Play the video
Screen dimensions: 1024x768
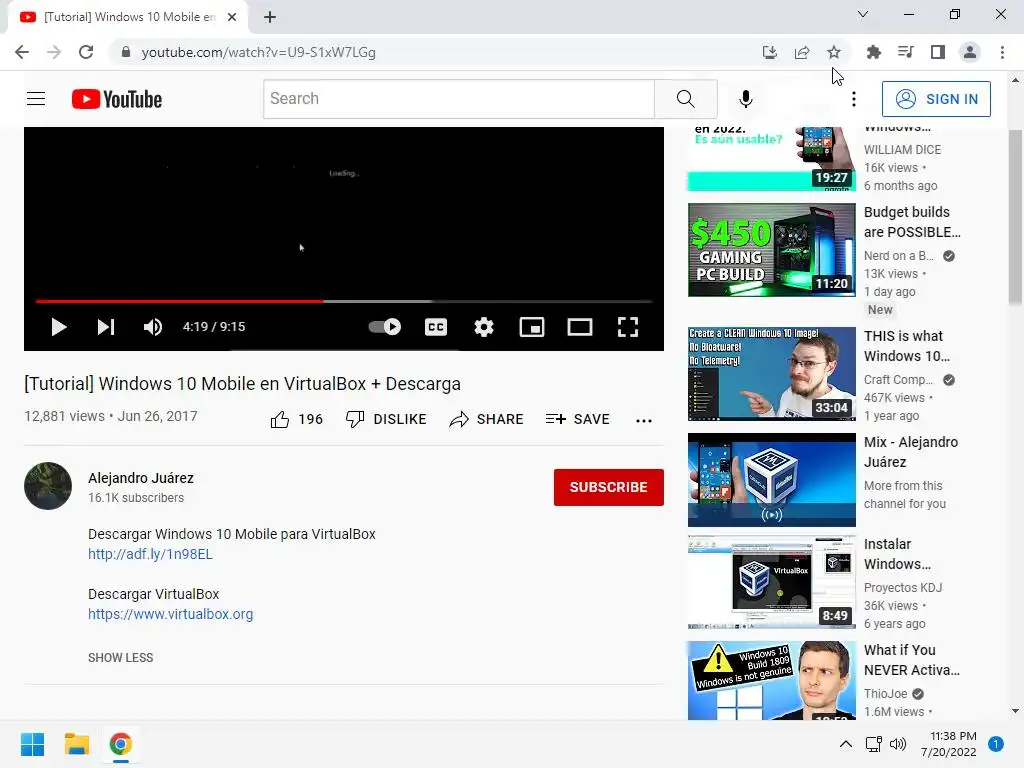(x=59, y=327)
